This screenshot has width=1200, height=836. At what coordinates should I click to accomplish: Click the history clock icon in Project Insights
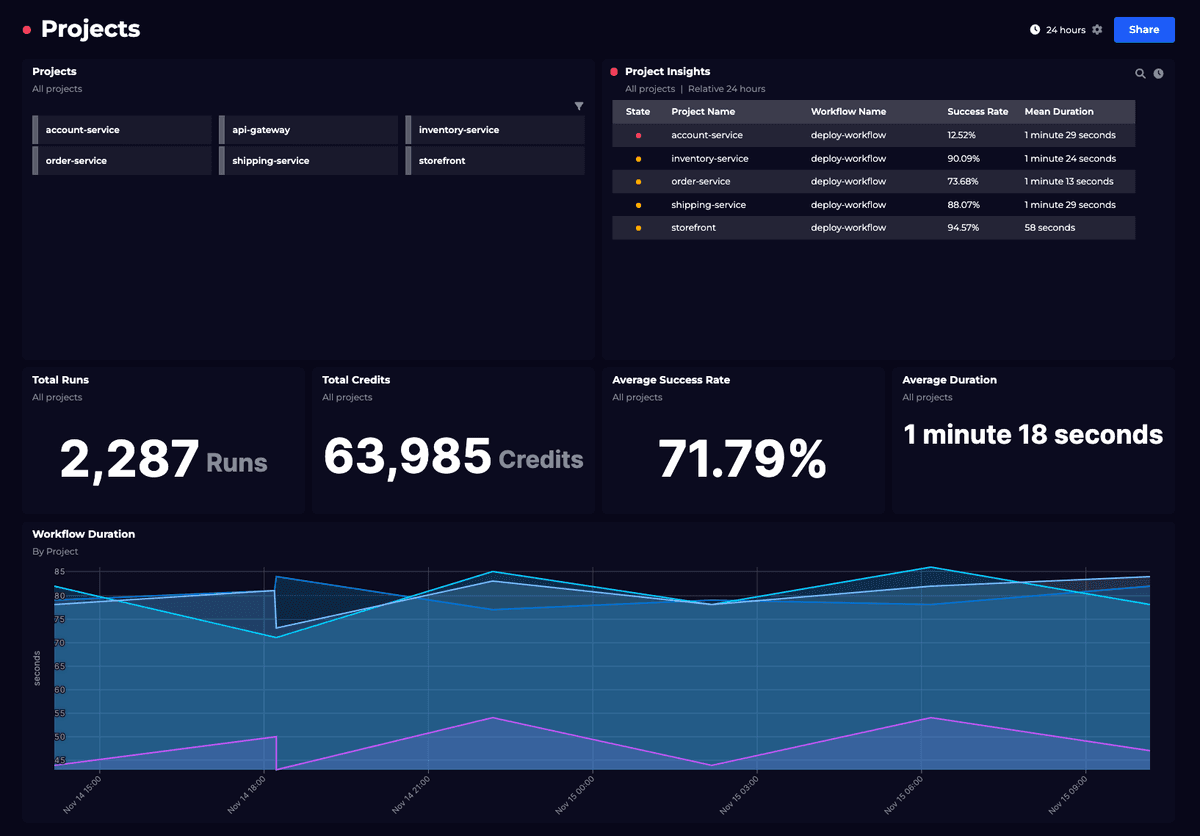coord(1158,73)
